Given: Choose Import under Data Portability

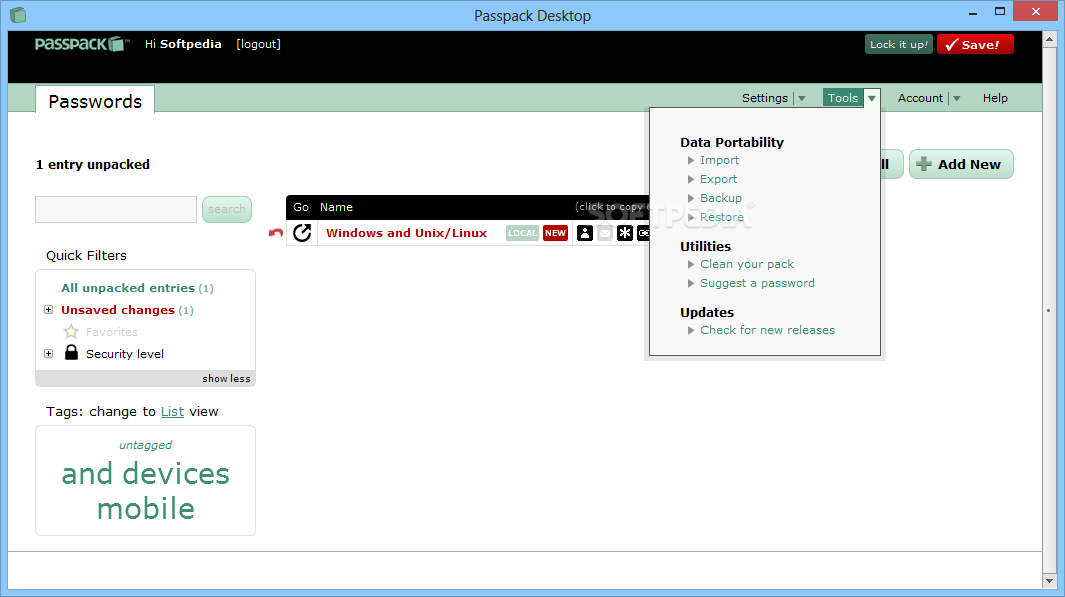Looking at the screenshot, I should [x=719, y=160].
